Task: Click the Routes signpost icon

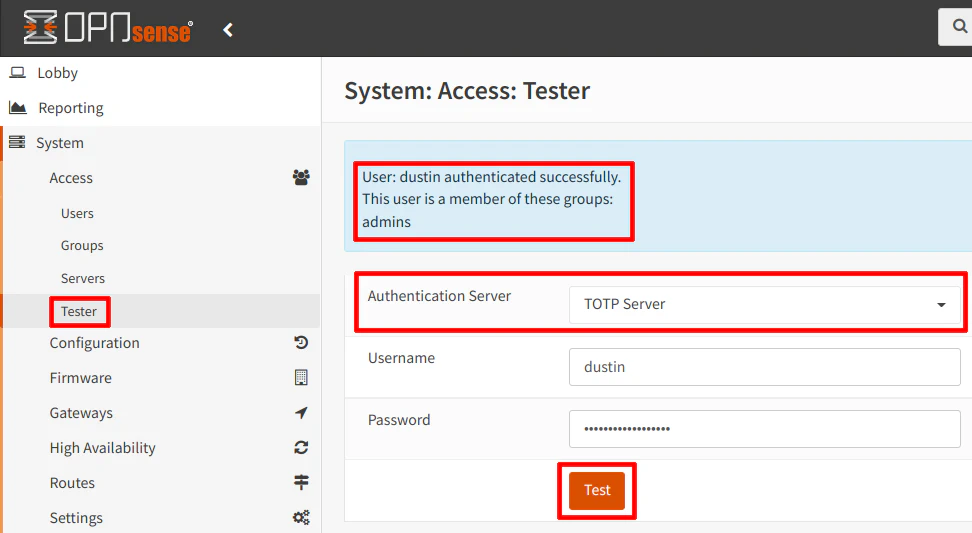Action: click(x=301, y=482)
